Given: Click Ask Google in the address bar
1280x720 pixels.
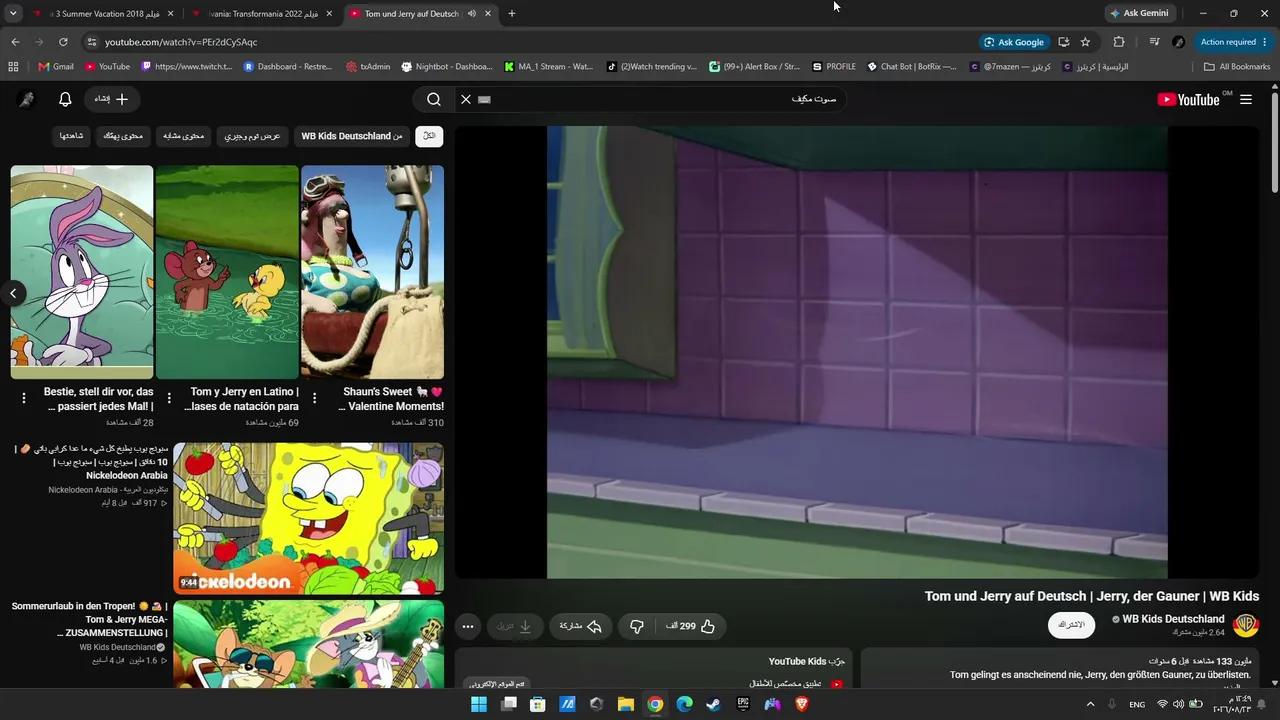Looking at the screenshot, I should tap(1014, 42).
